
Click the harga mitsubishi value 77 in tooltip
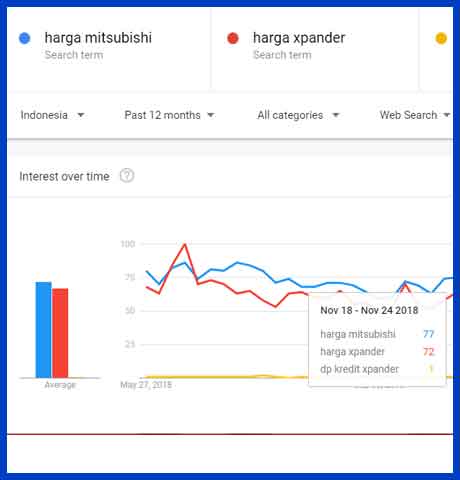click(x=428, y=334)
